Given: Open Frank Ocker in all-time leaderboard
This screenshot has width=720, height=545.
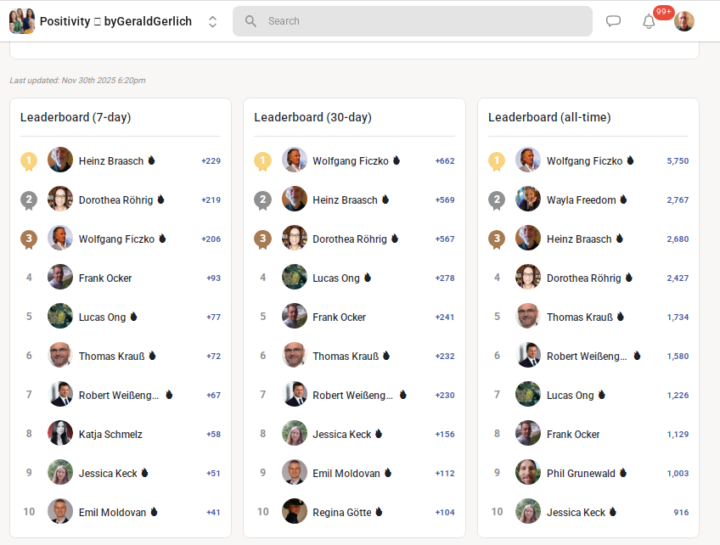Looking at the screenshot, I should pyautogui.click(x=573, y=434).
